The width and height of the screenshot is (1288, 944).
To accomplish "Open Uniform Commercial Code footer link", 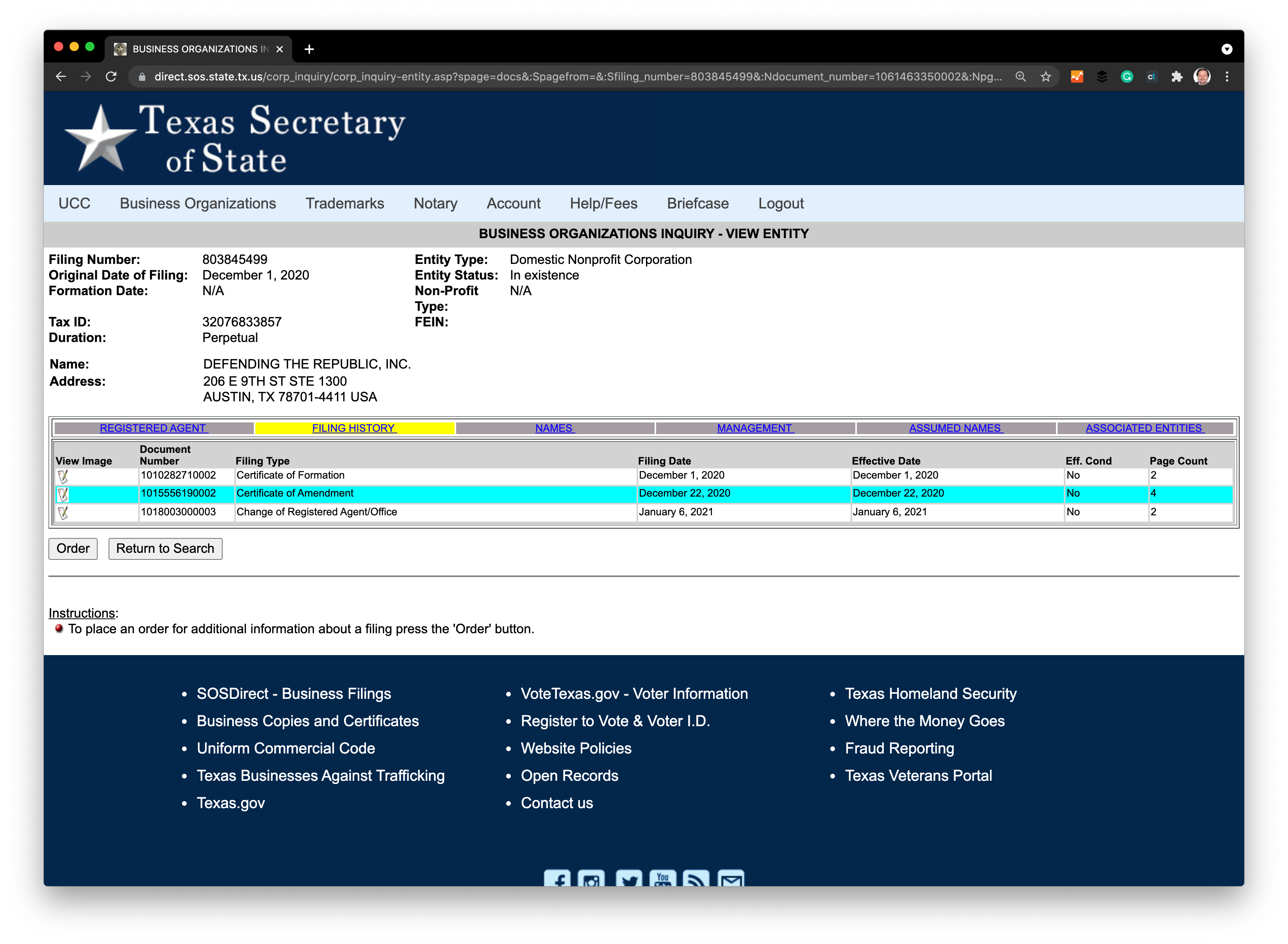I will coord(286,748).
